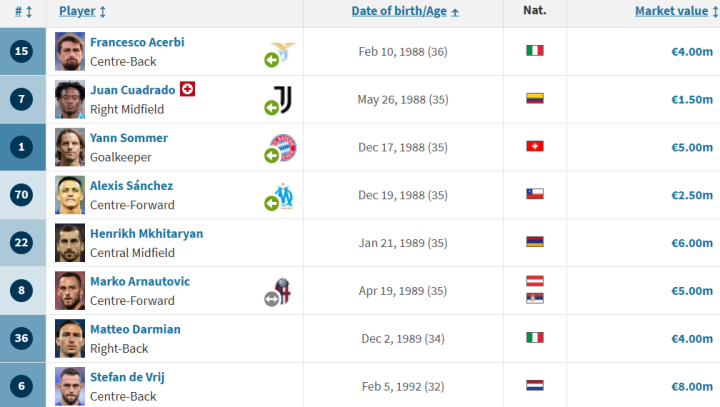Screen dimensions: 720x407
Task: Sort by Player column header
Action: pos(82,11)
